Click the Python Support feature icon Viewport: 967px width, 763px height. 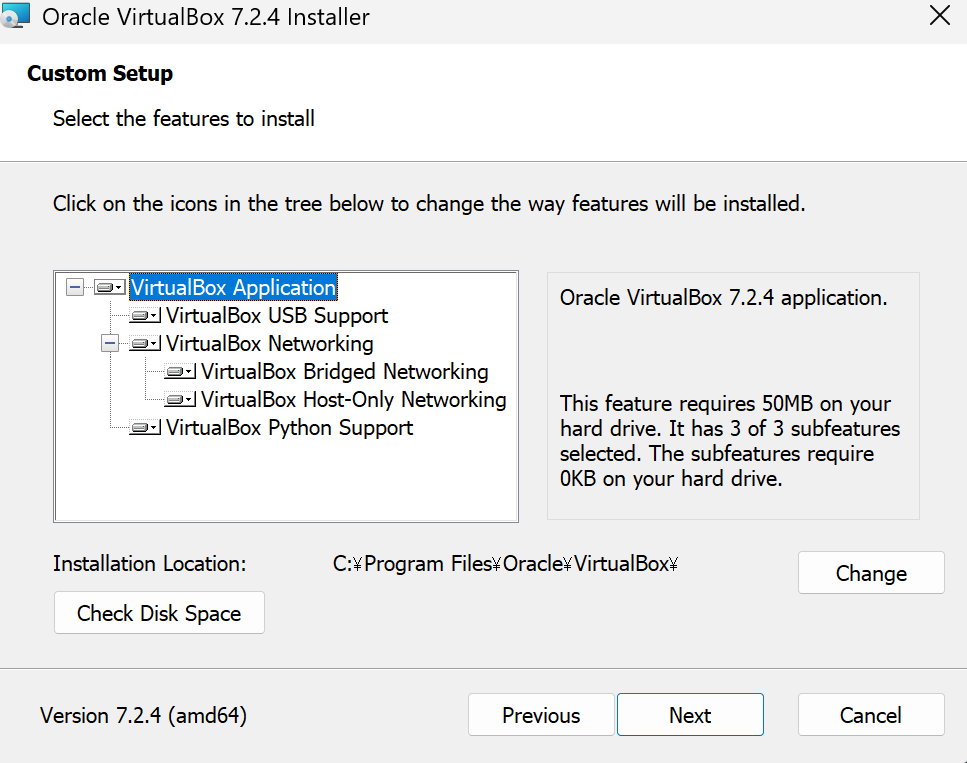pos(144,428)
